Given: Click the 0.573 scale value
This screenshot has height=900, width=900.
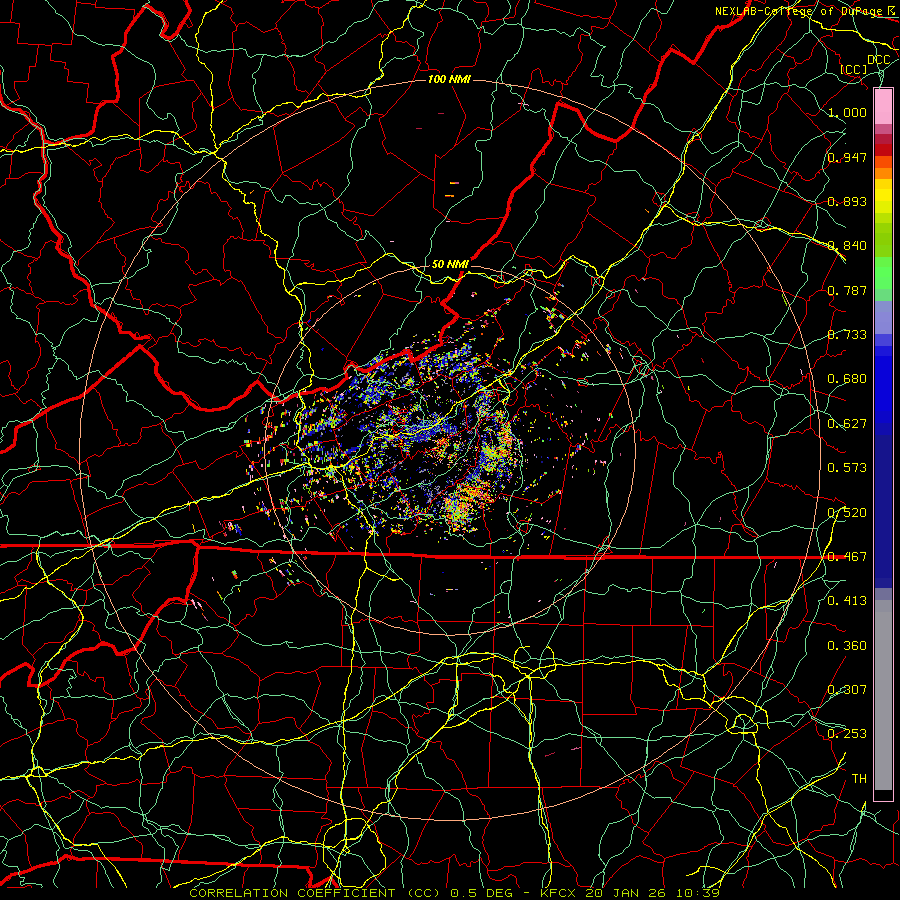Looking at the screenshot, I should point(847,468).
